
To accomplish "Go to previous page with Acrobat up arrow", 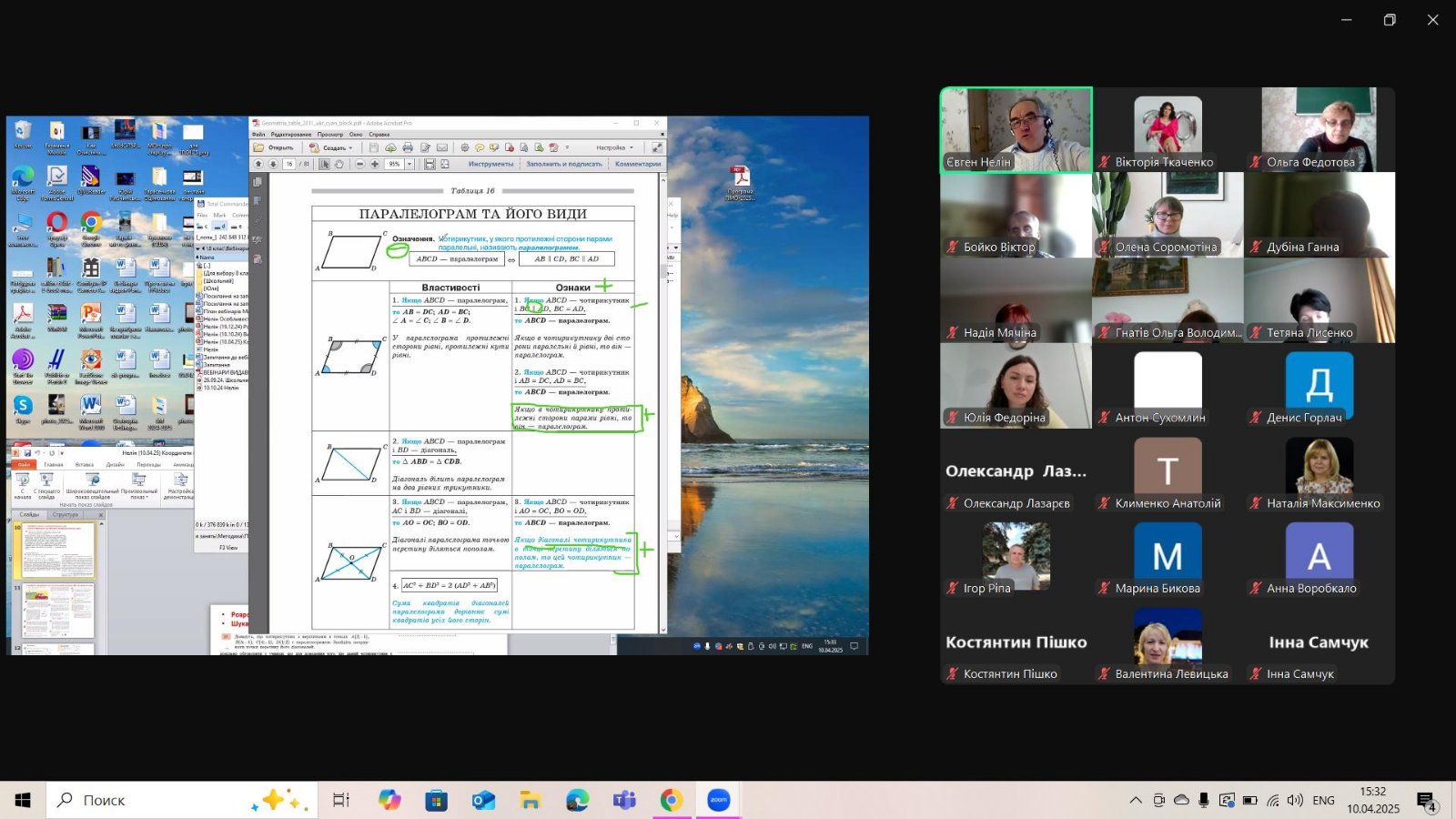I will coord(258,164).
